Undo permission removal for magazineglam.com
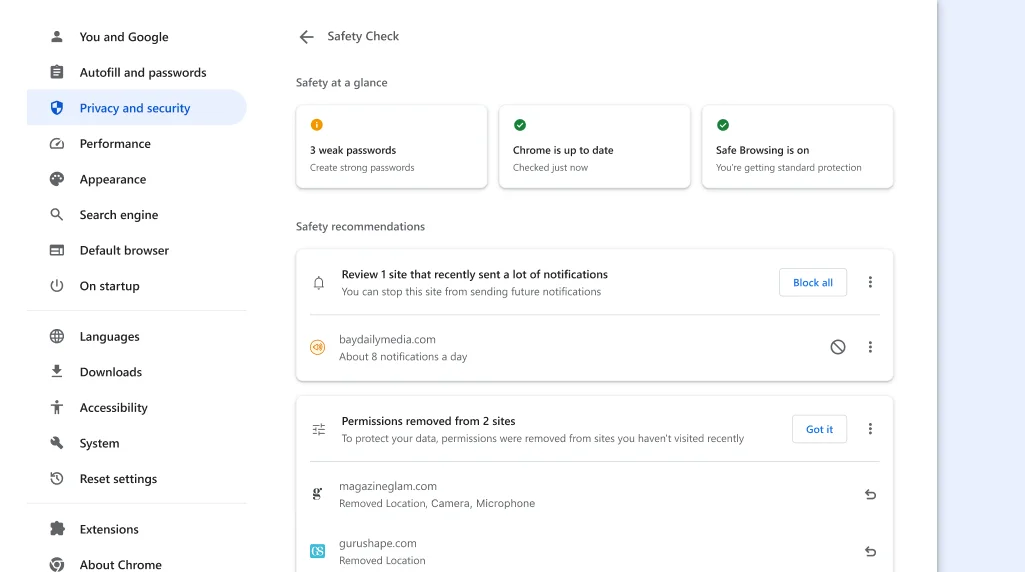The width and height of the screenshot is (1025, 572). coord(870,495)
